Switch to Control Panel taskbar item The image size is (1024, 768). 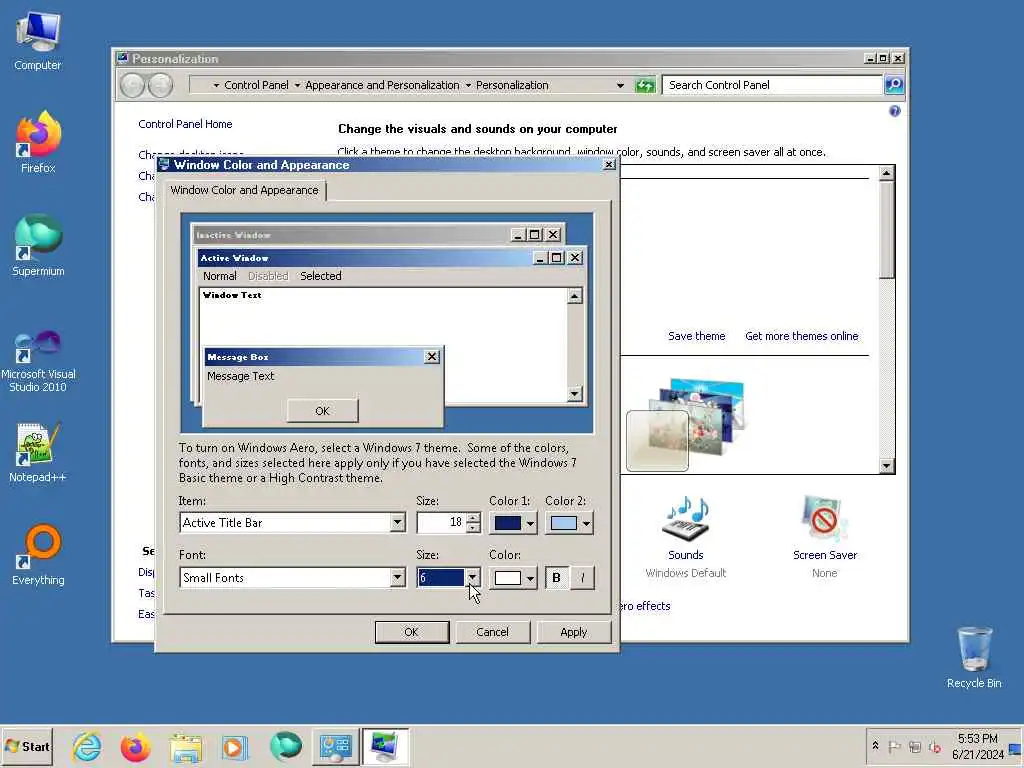click(x=335, y=747)
